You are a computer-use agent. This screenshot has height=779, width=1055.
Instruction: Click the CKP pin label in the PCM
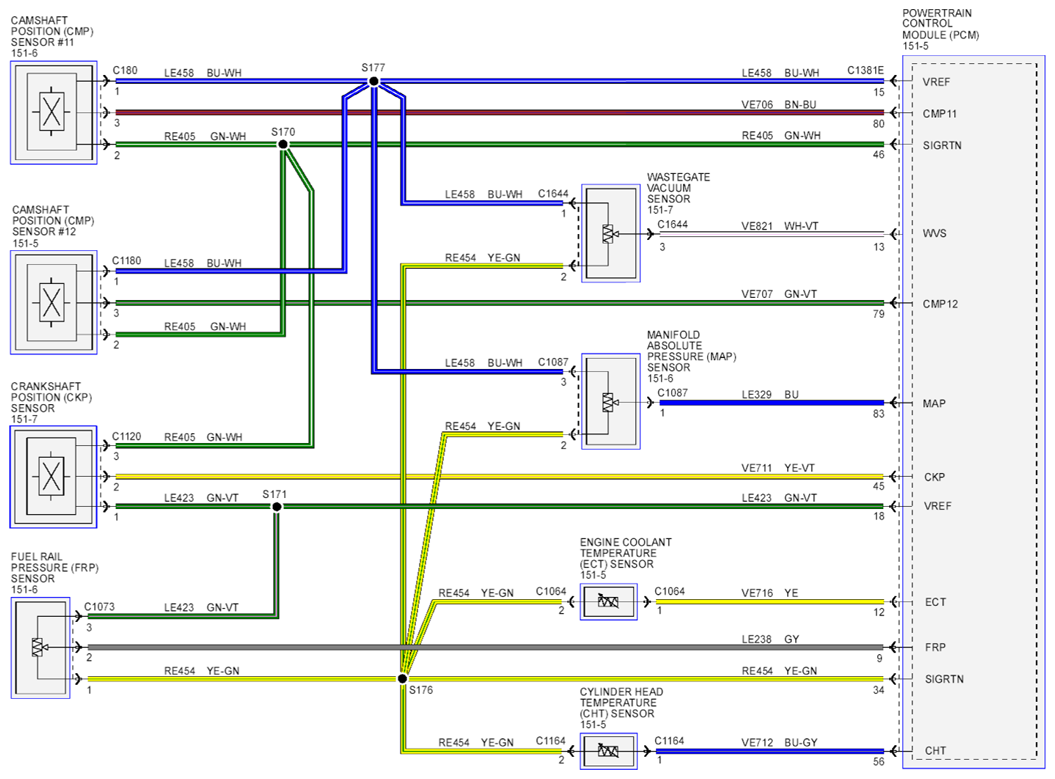point(935,477)
